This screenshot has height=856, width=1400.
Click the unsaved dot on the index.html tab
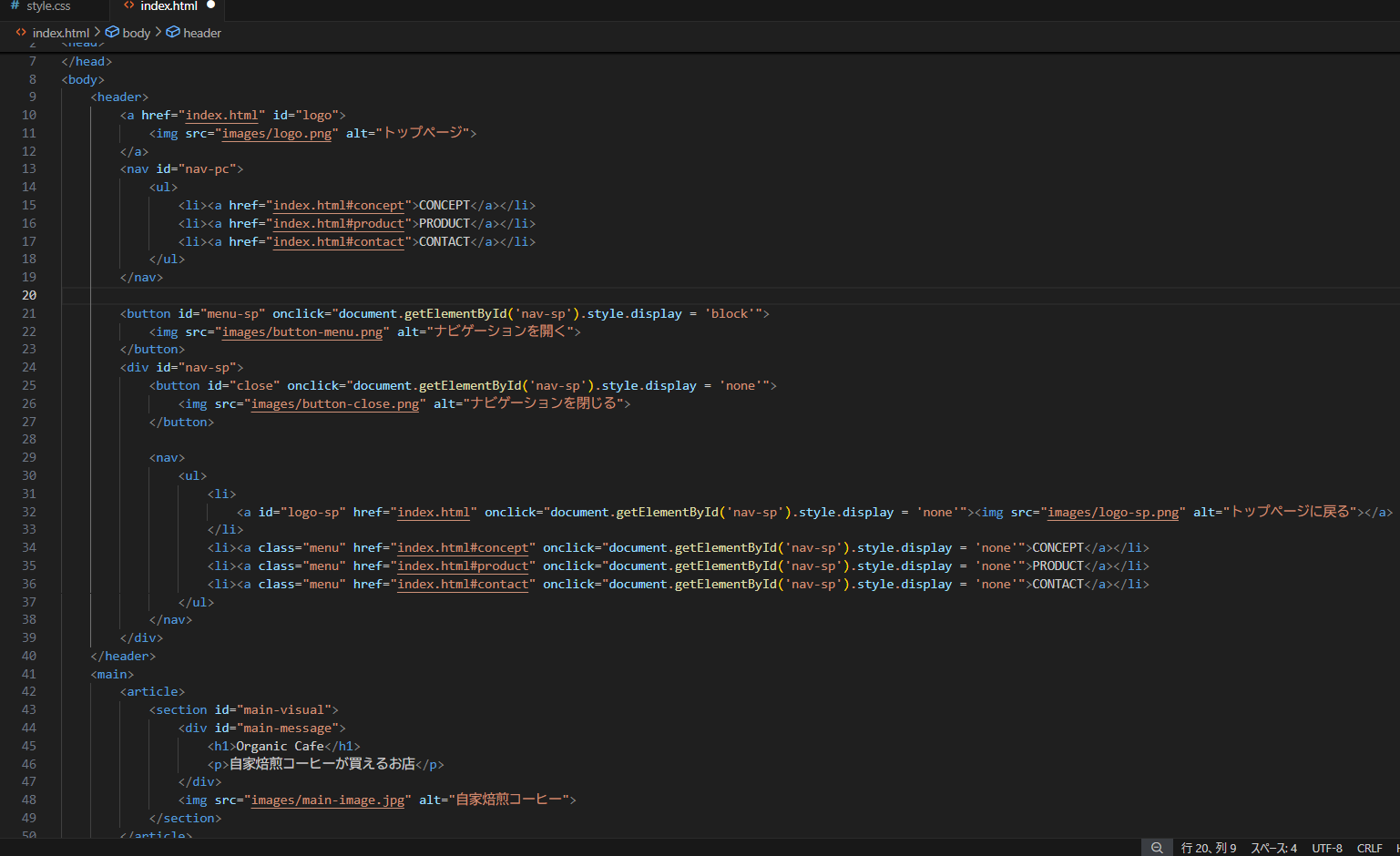211,5
